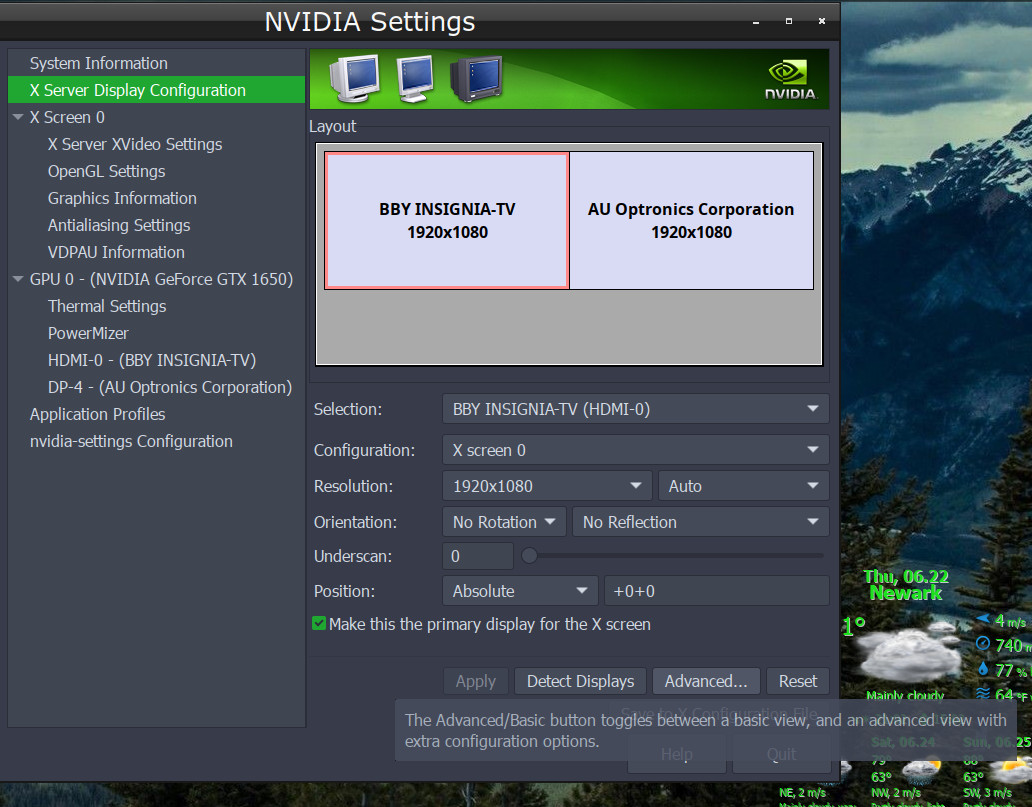Image resolution: width=1032 pixels, height=807 pixels.
Task: Click the dark TV icon in banner
Action: [476, 79]
